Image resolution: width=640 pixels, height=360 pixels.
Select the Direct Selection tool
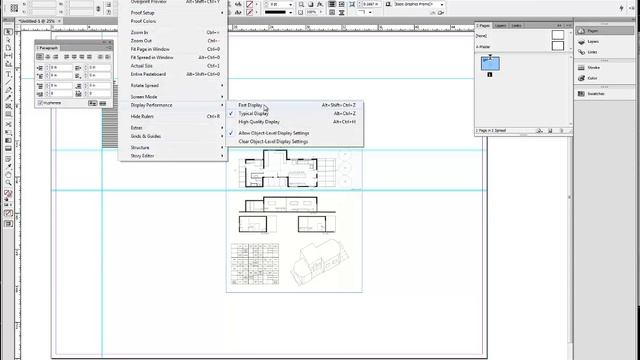[8, 40]
